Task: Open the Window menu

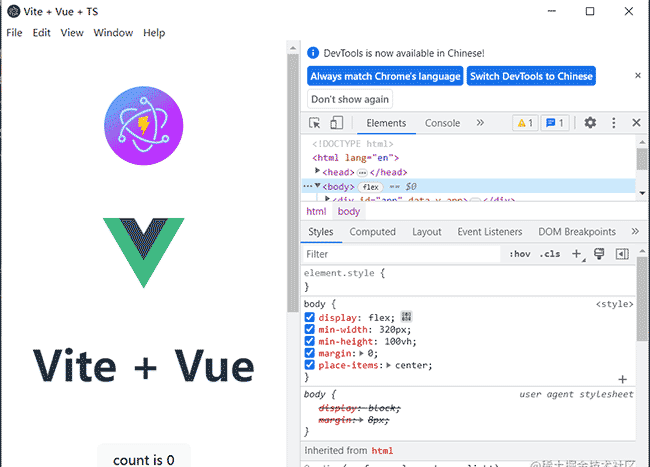Action: click(113, 33)
